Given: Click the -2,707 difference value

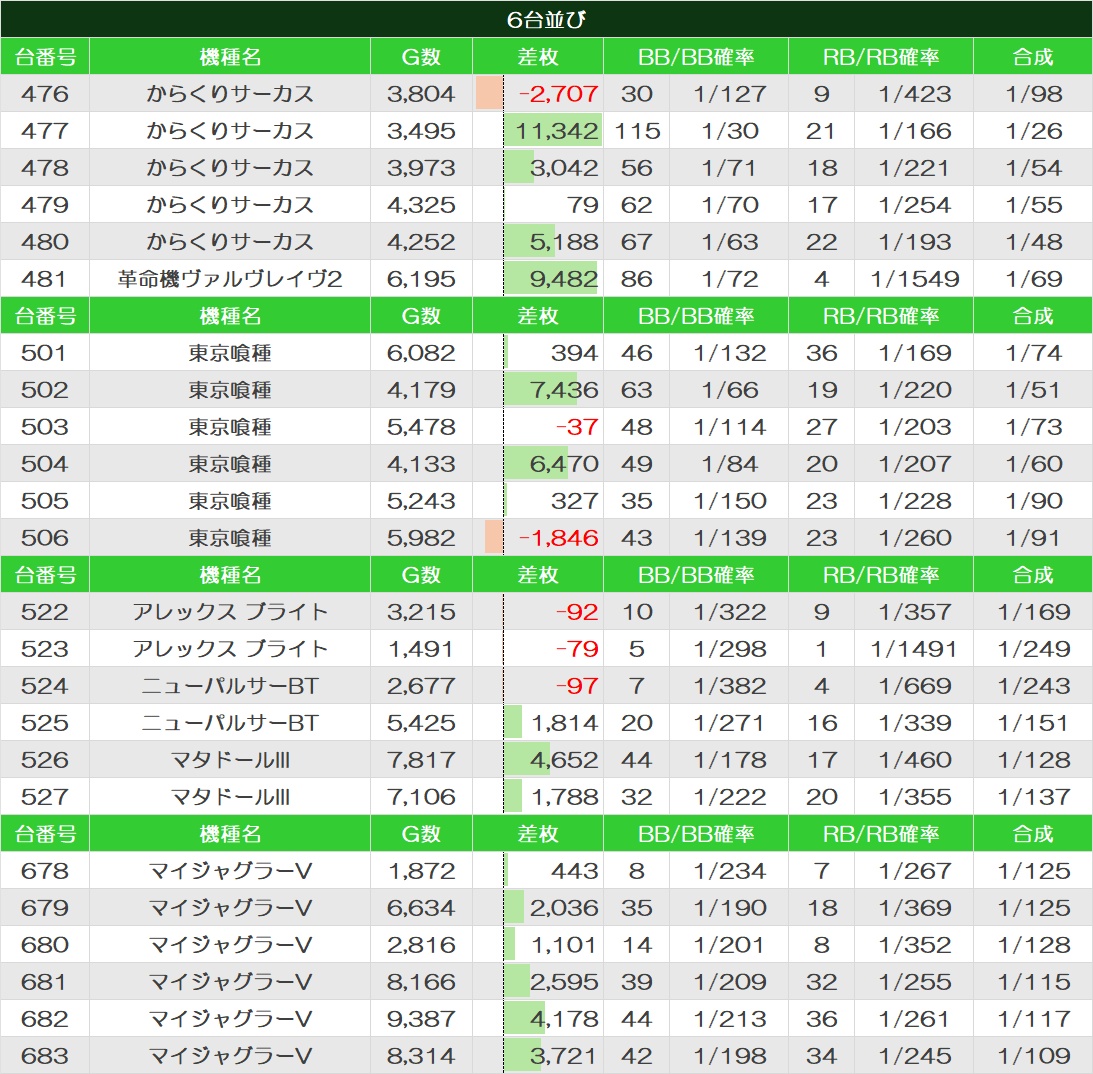Looking at the screenshot, I should click(x=558, y=93).
